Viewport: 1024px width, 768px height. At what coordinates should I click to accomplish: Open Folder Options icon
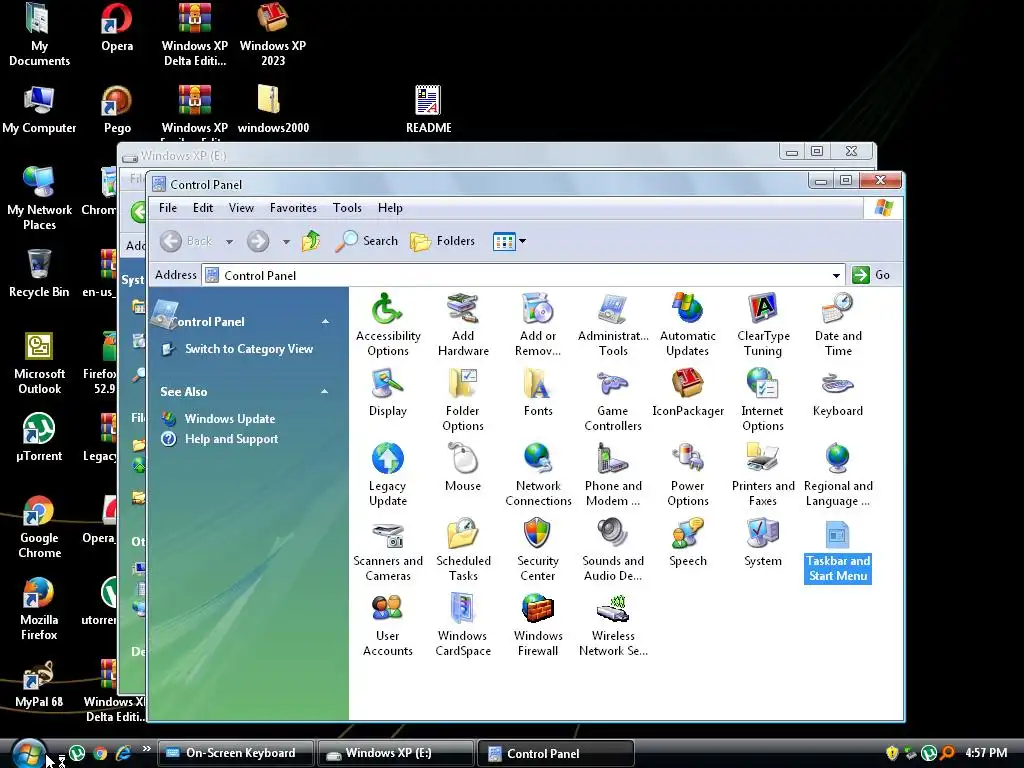462,400
